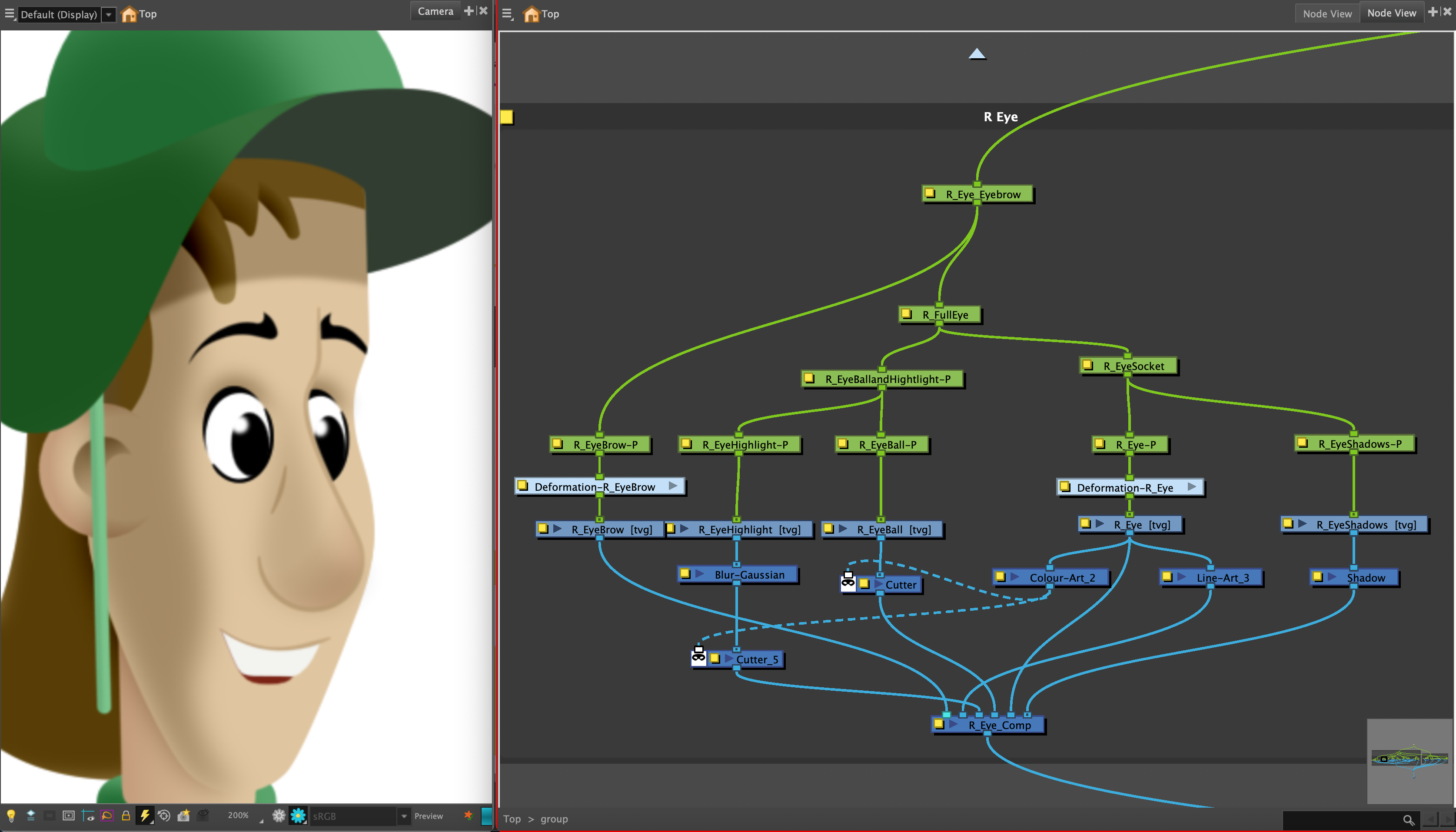Switch to Render View blue flower icon
1456x832 pixels.
298,815
